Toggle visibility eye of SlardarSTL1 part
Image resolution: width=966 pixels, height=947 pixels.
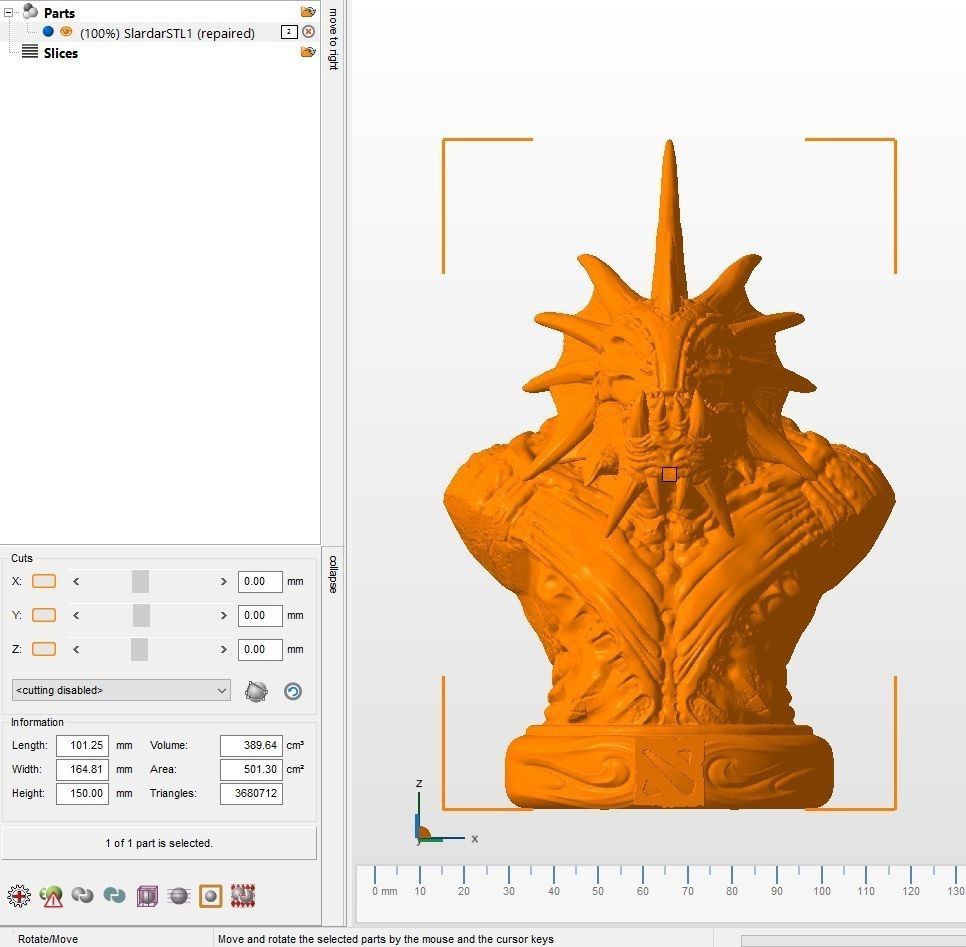pos(66,31)
